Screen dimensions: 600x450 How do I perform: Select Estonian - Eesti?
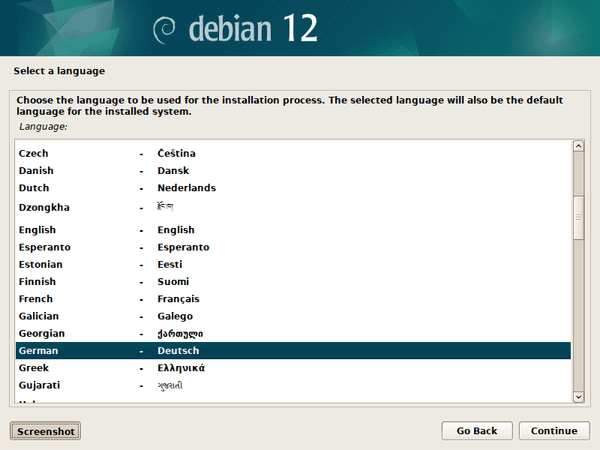[40, 264]
